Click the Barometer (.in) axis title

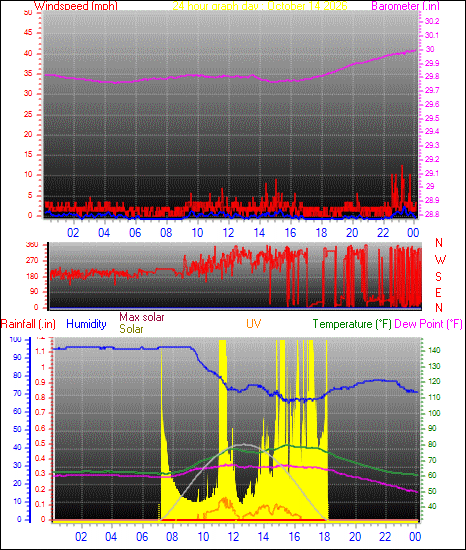[405, 6]
